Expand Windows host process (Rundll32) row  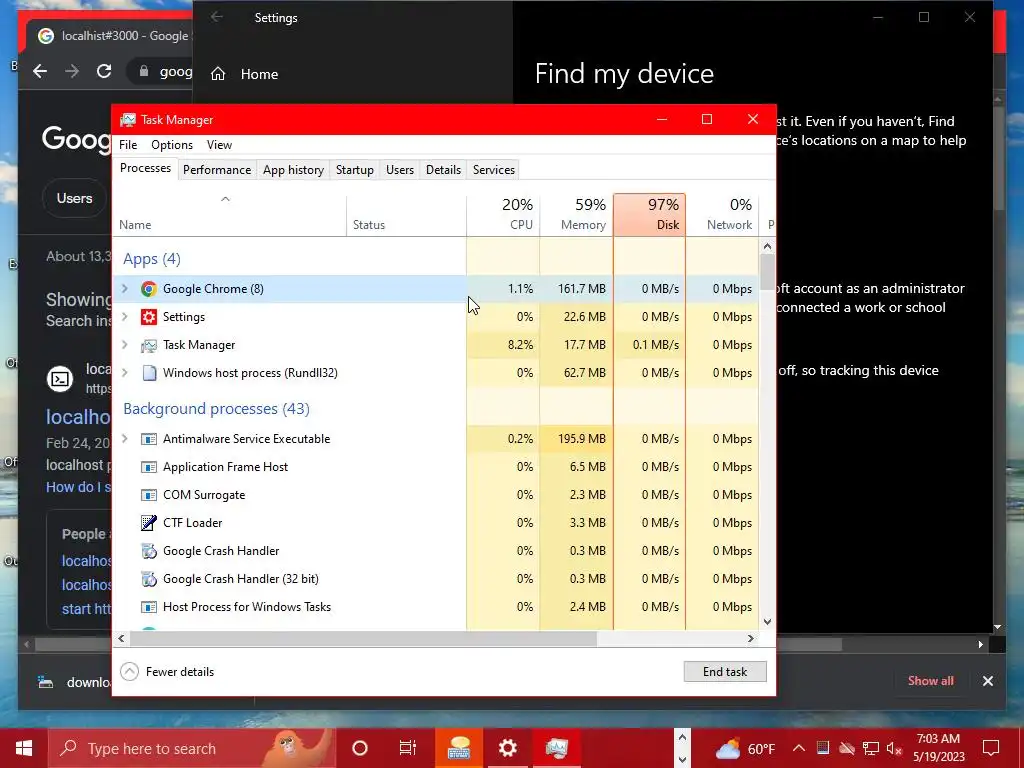coord(125,372)
